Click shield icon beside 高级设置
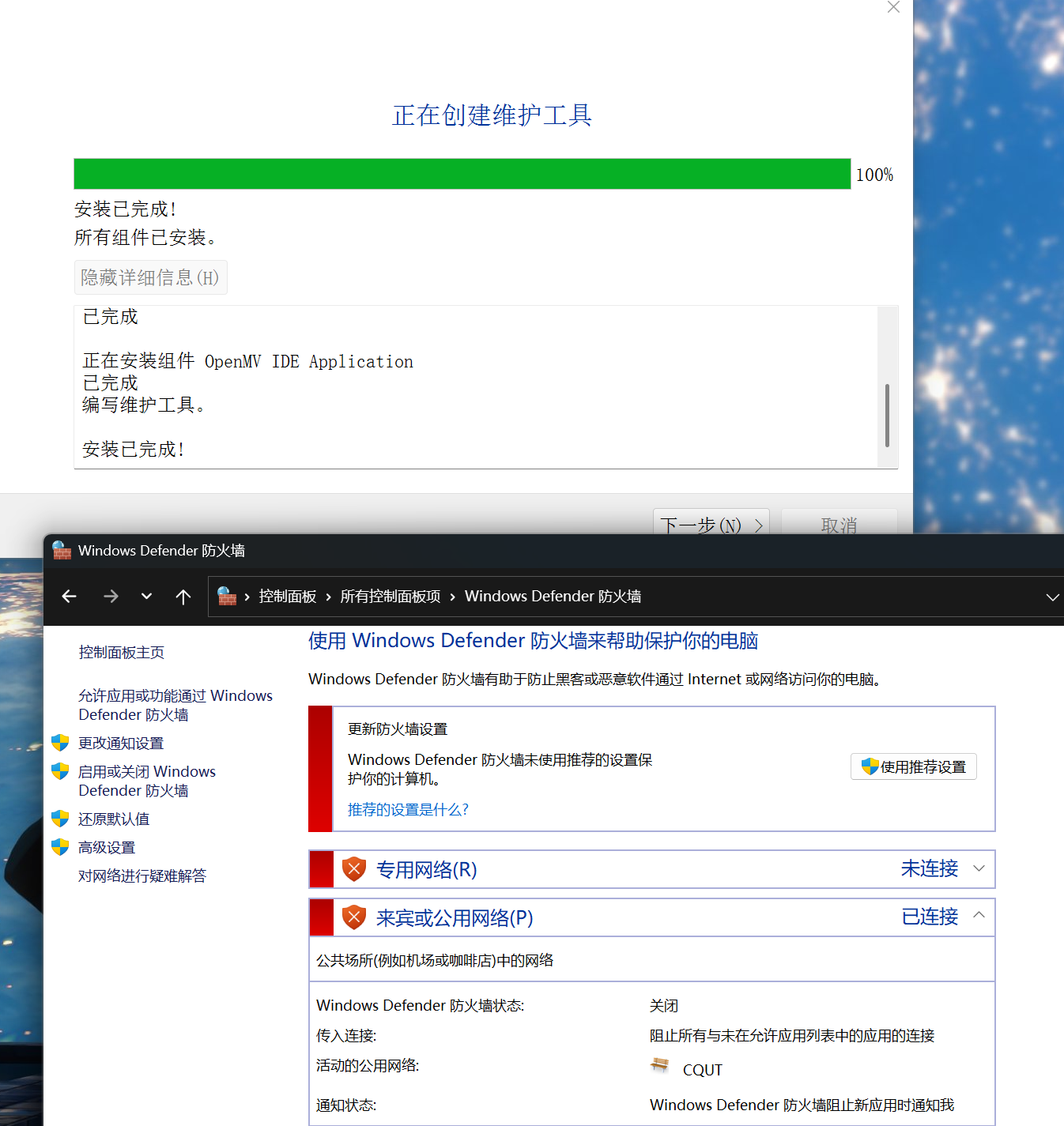Screen dimensions: 1064x1126 (60, 847)
